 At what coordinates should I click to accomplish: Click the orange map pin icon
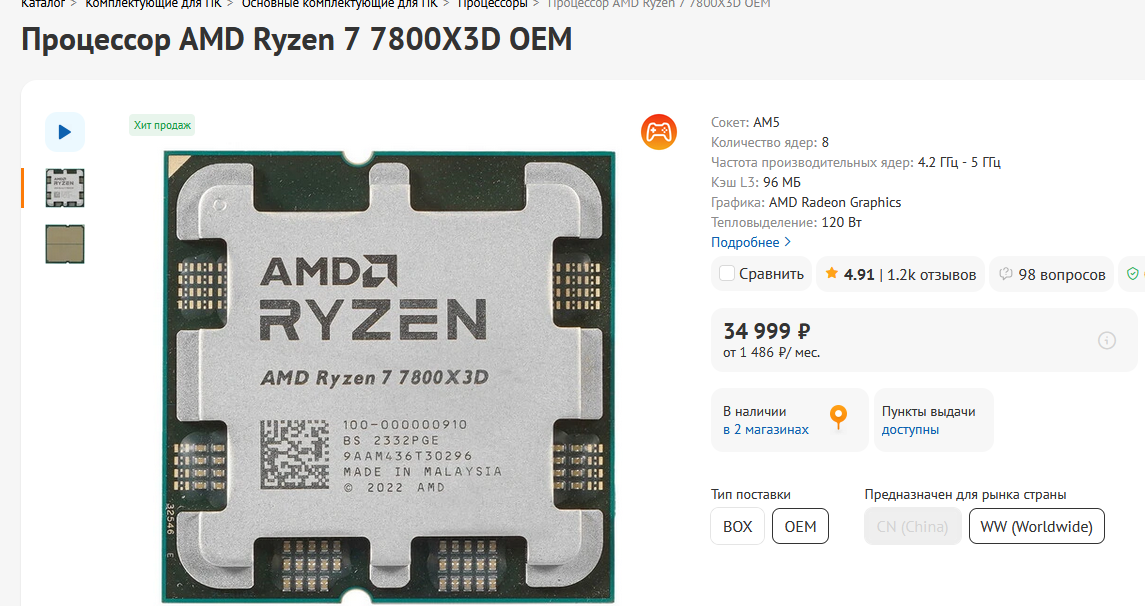click(x=838, y=417)
